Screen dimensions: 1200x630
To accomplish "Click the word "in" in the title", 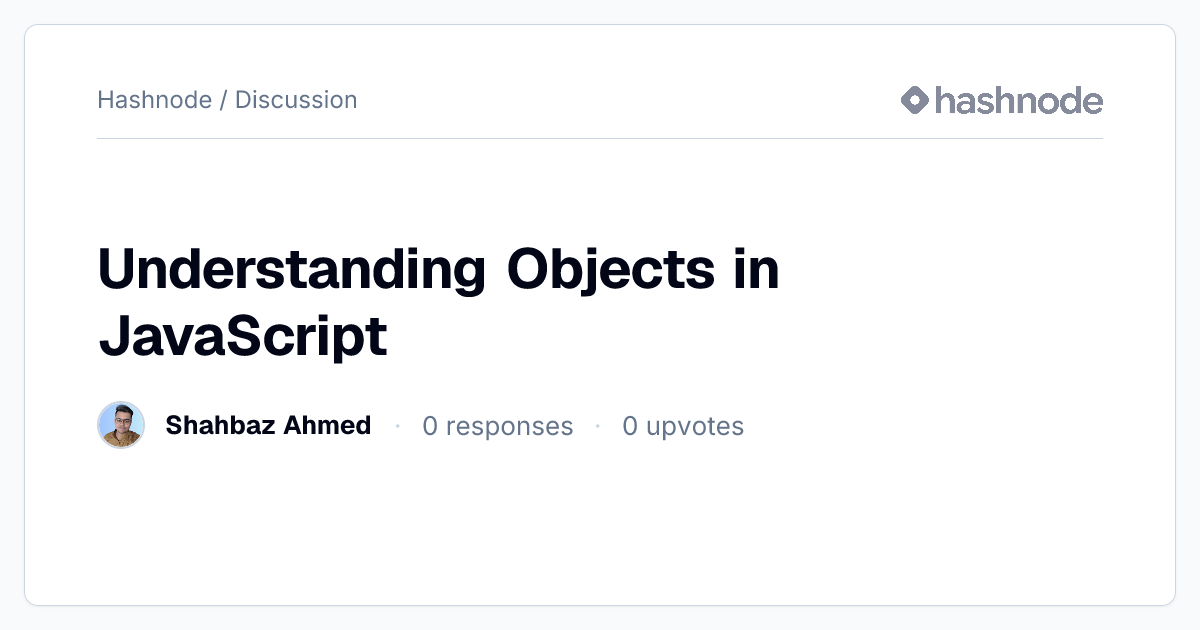I will coord(757,269).
